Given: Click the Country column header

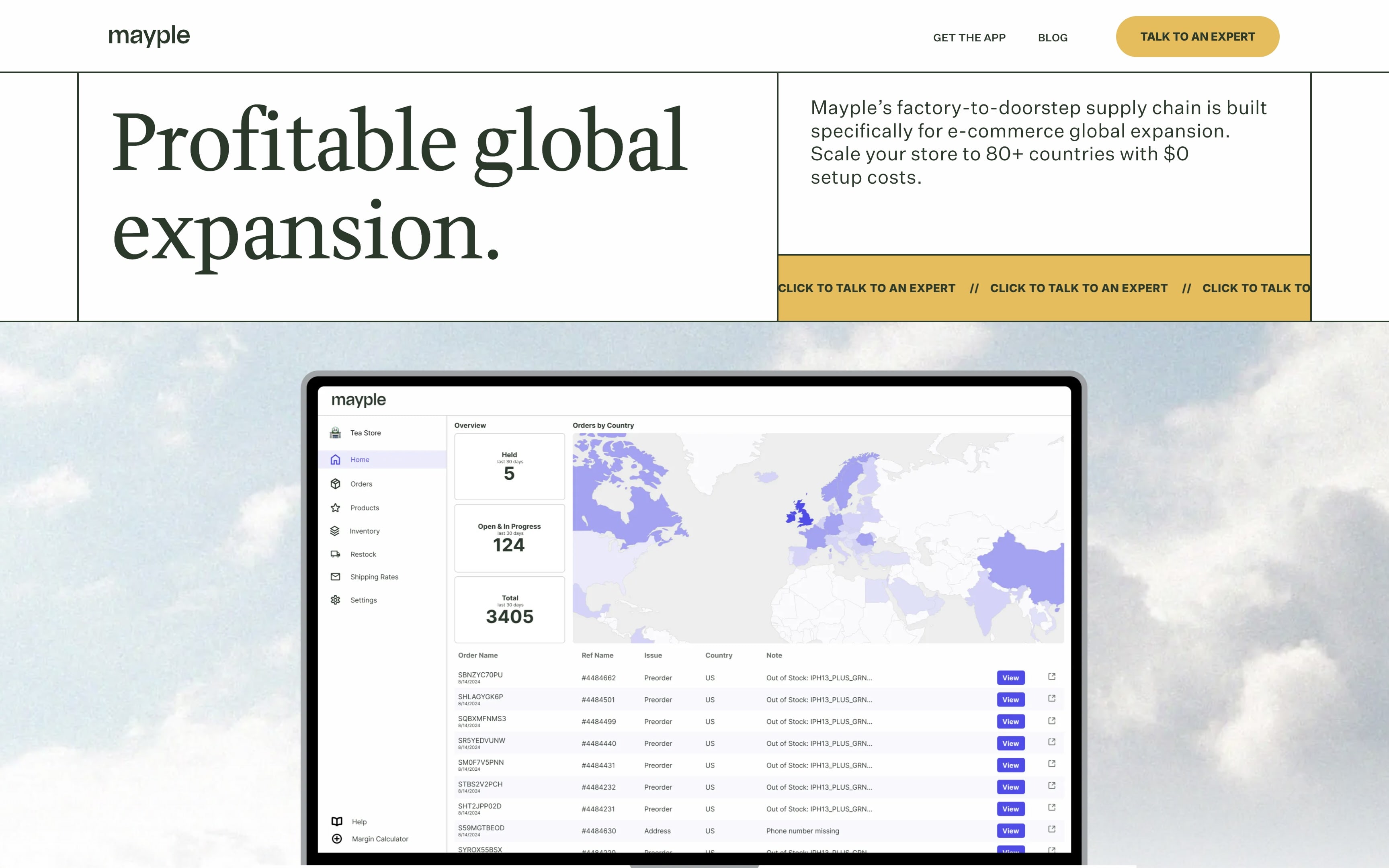Looking at the screenshot, I should tap(719, 655).
